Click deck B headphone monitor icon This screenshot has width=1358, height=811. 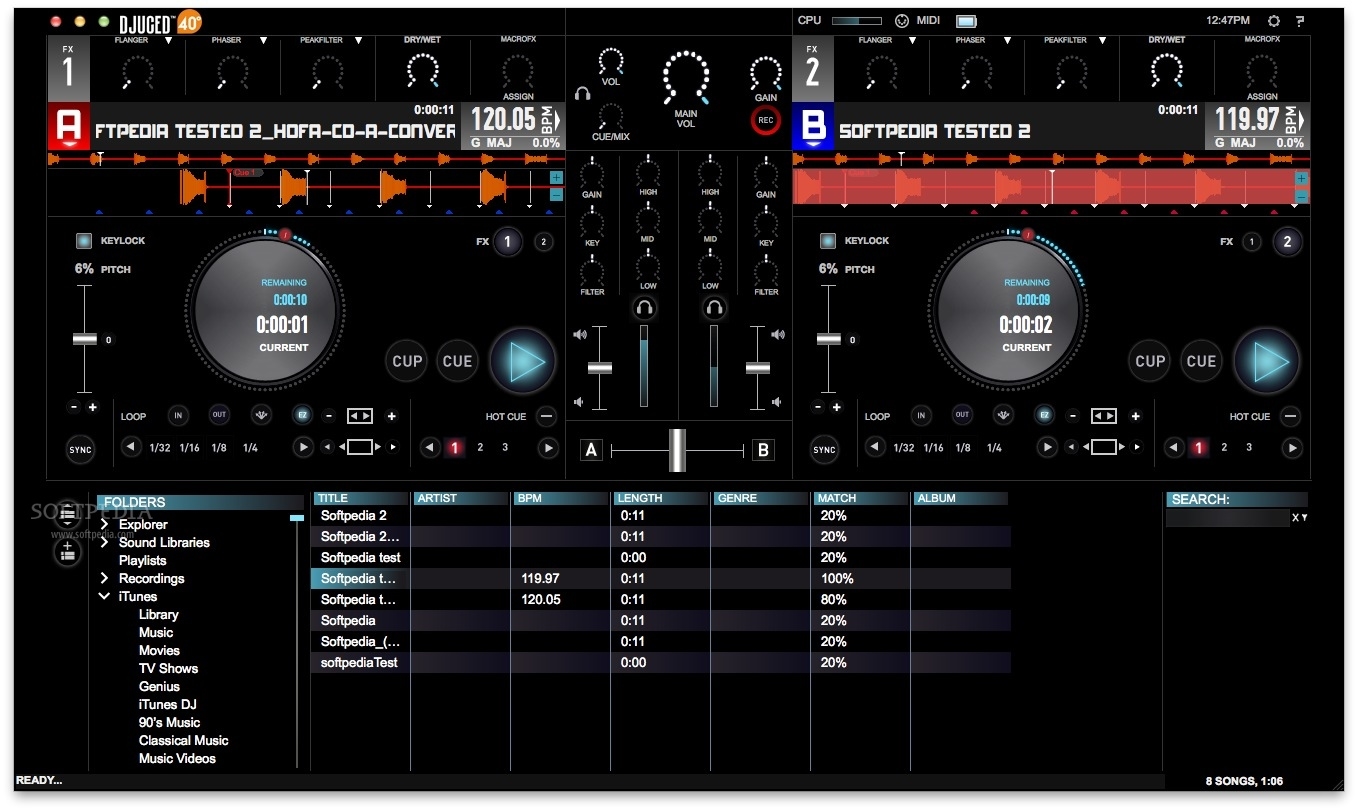pos(713,309)
